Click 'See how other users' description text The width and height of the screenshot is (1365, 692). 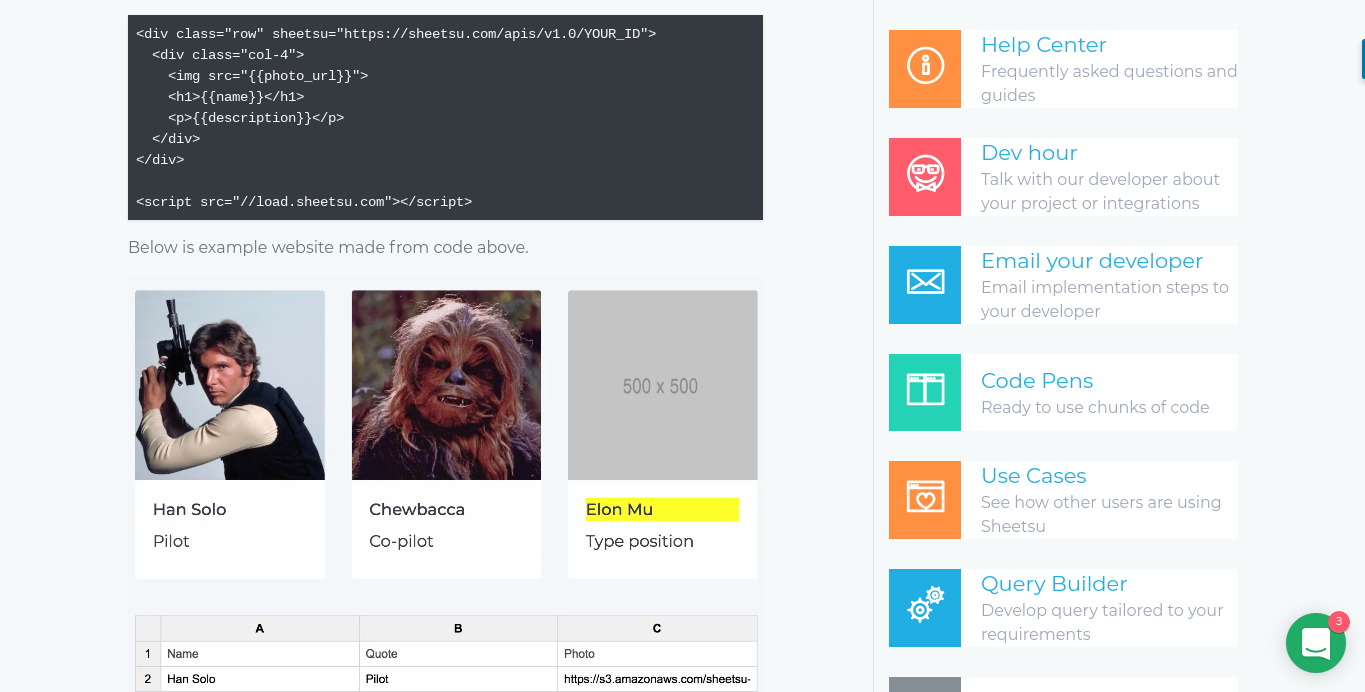[x=1101, y=515]
